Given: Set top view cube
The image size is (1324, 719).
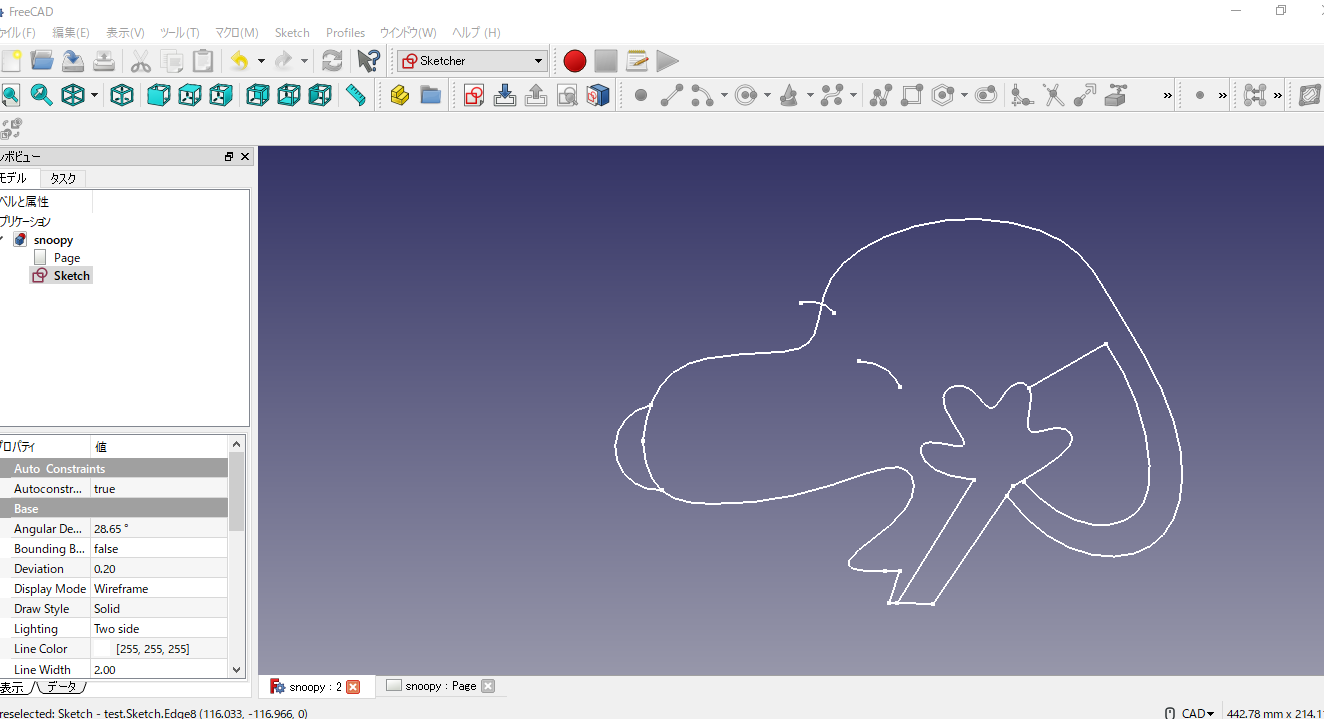Looking at the screenshot, I should pyautogui.click(x=189, y=95).
